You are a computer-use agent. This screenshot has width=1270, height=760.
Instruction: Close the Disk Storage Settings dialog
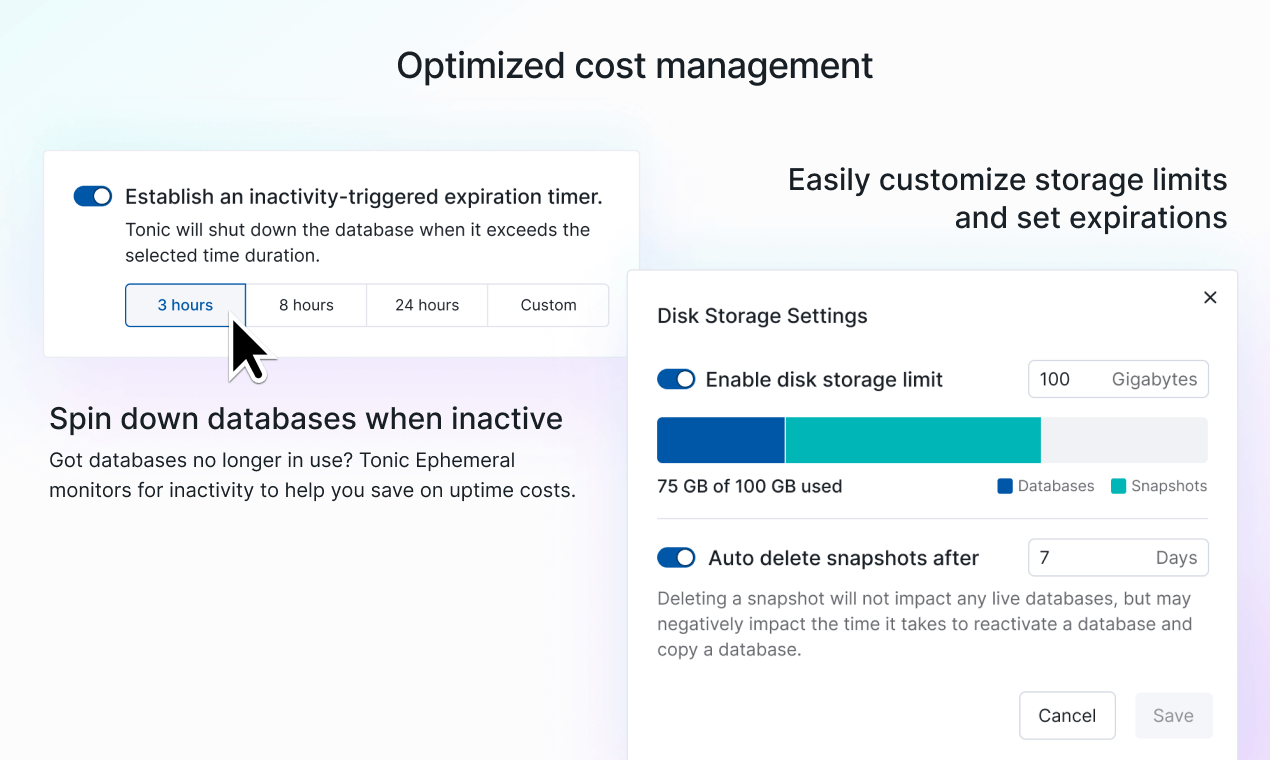(1210, 297)
